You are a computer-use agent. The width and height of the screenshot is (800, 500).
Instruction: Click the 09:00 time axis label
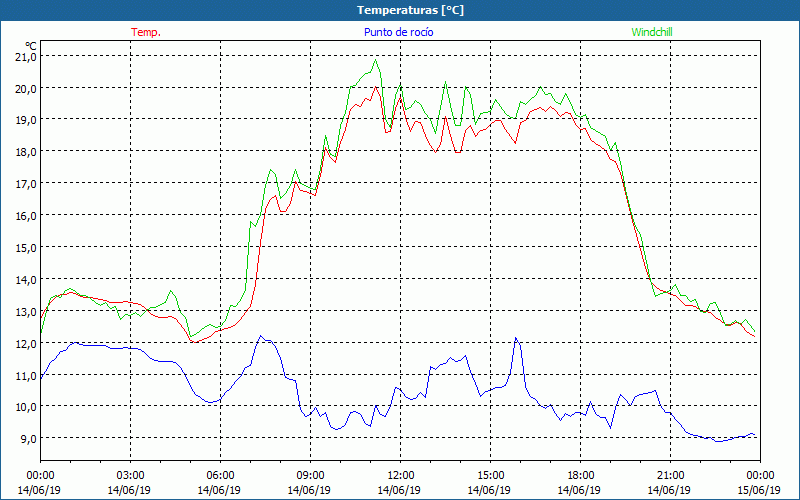point(310,476)
